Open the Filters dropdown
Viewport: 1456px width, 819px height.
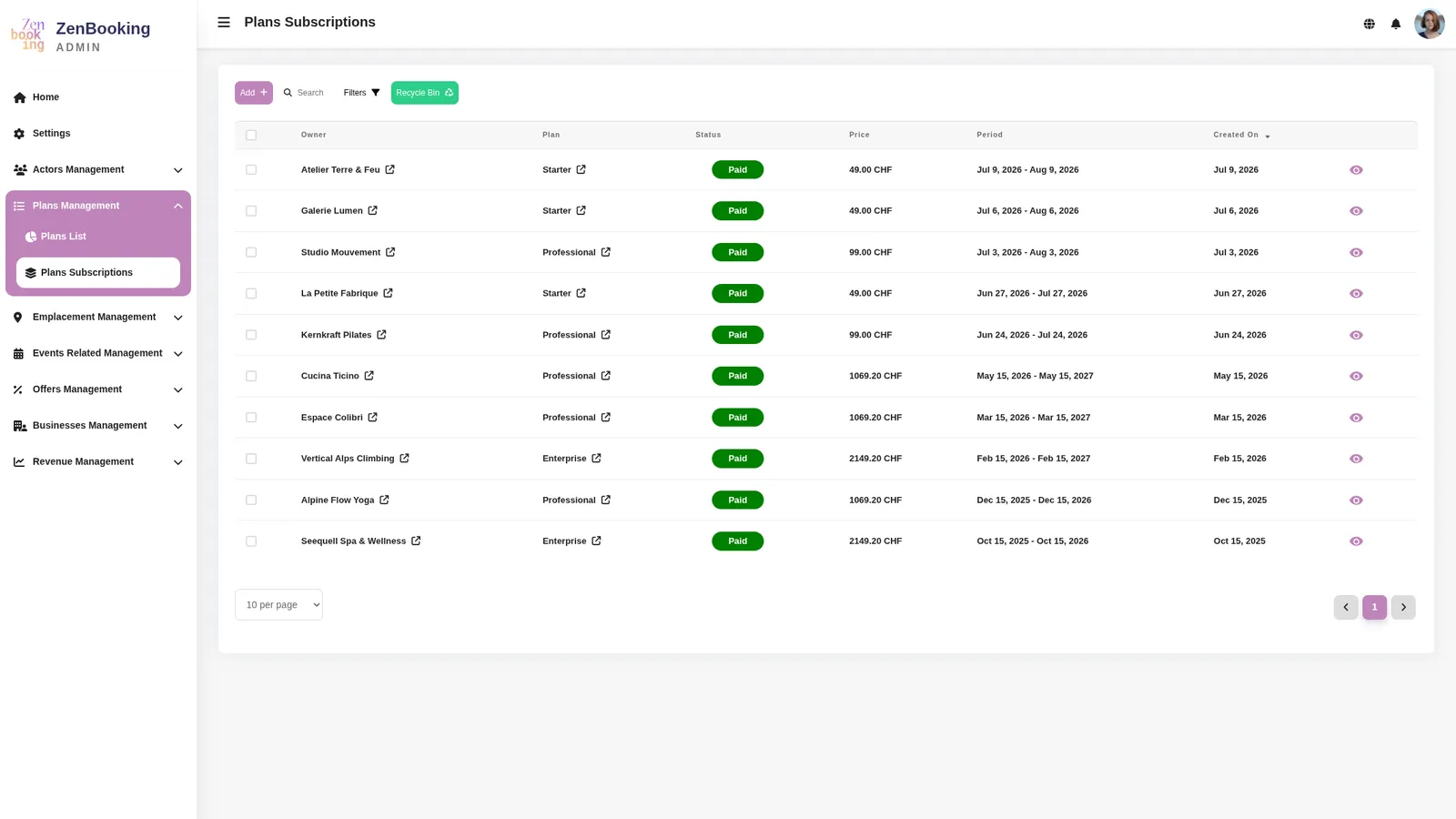coord(362,93)
